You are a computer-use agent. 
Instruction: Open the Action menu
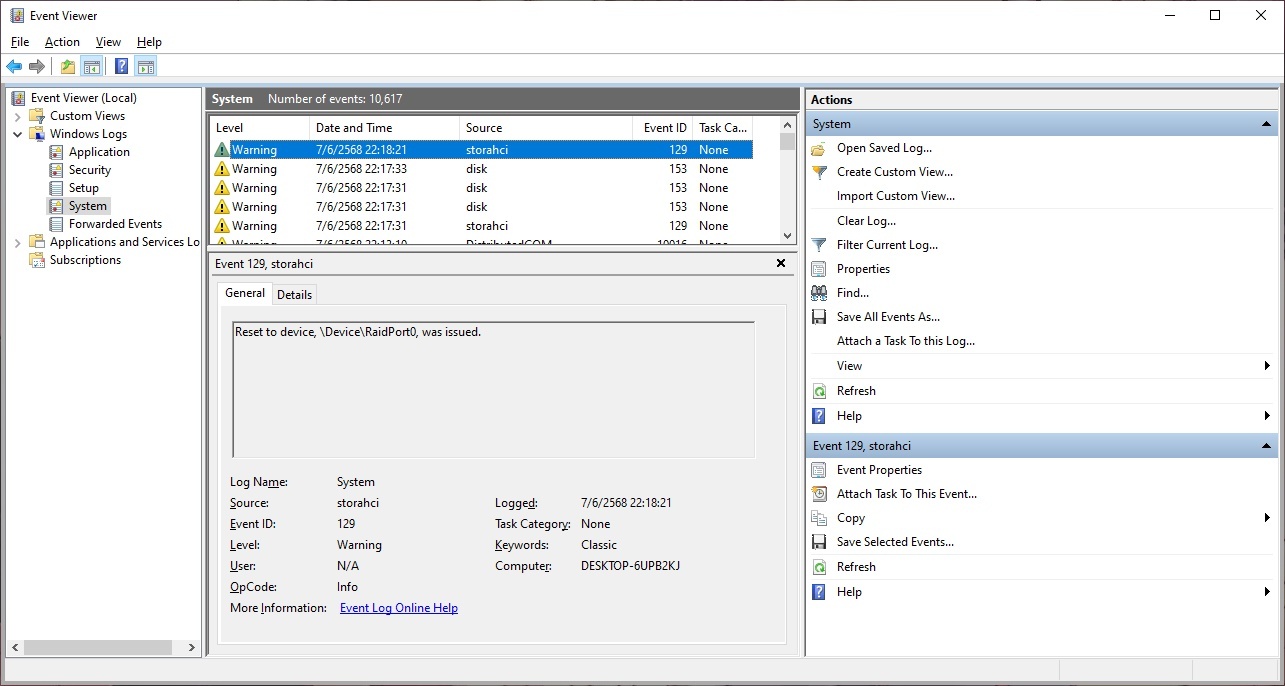point(62,42)
